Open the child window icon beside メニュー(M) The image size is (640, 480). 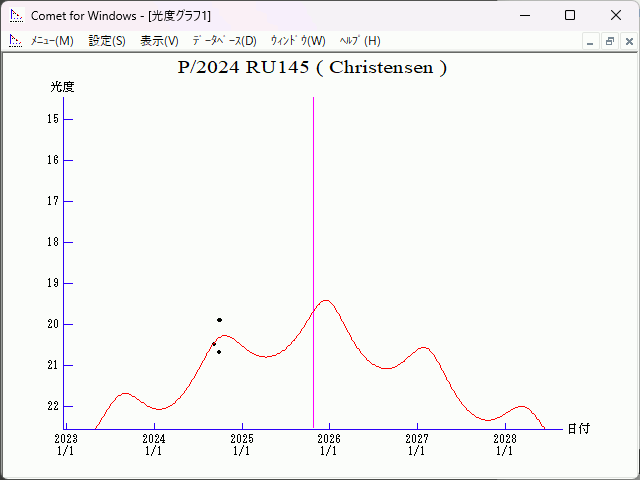pos(15,41)
